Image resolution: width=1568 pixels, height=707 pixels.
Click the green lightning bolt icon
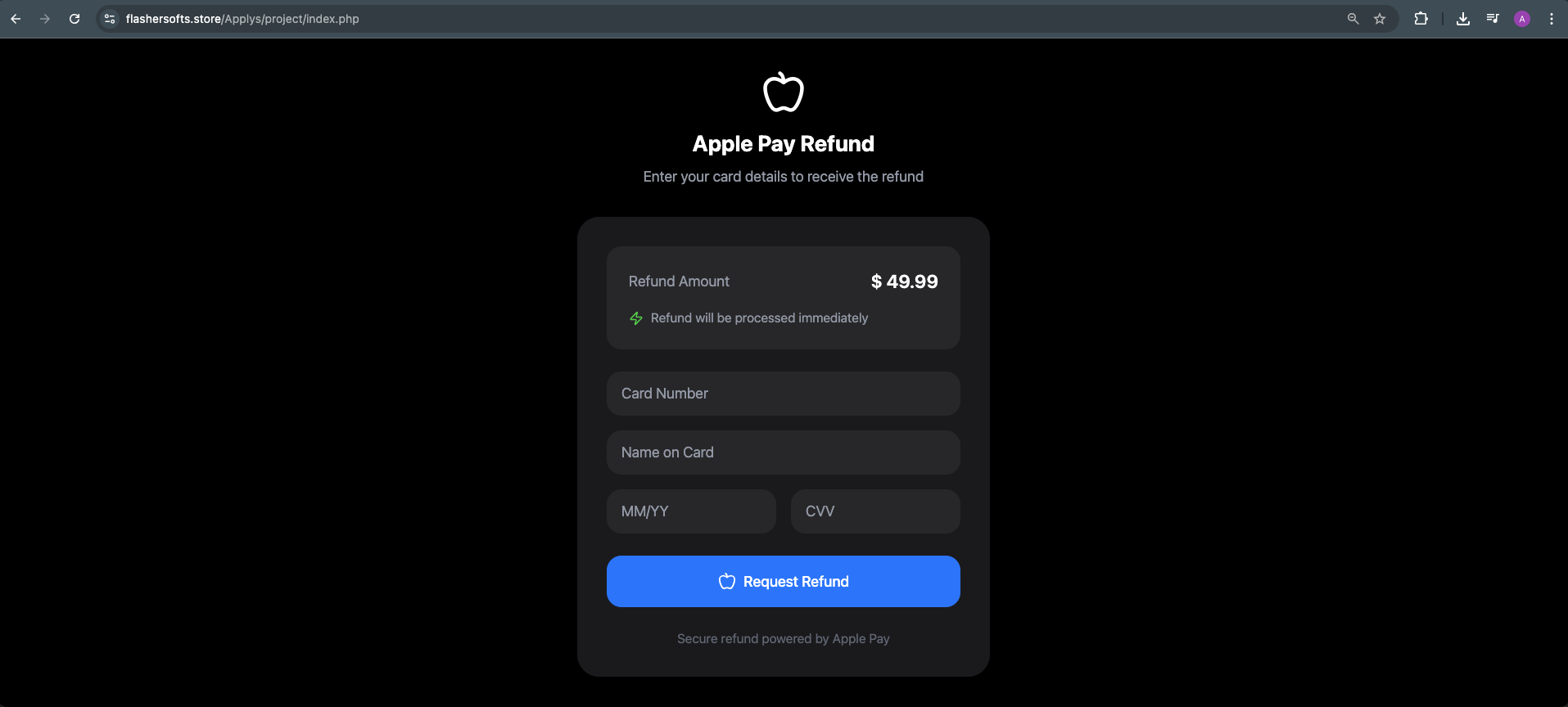tap(636, 318)
